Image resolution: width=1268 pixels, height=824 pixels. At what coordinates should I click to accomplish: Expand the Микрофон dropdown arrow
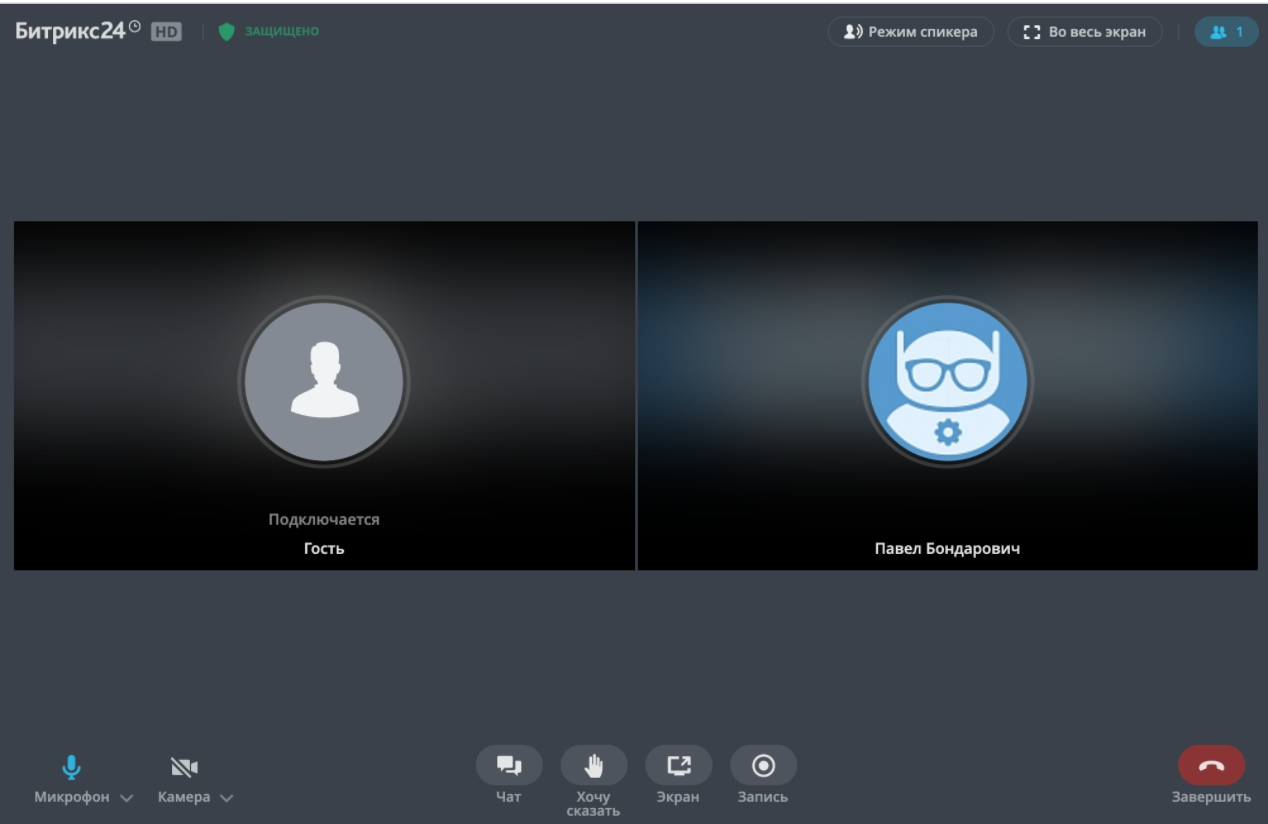coord(126,798)
